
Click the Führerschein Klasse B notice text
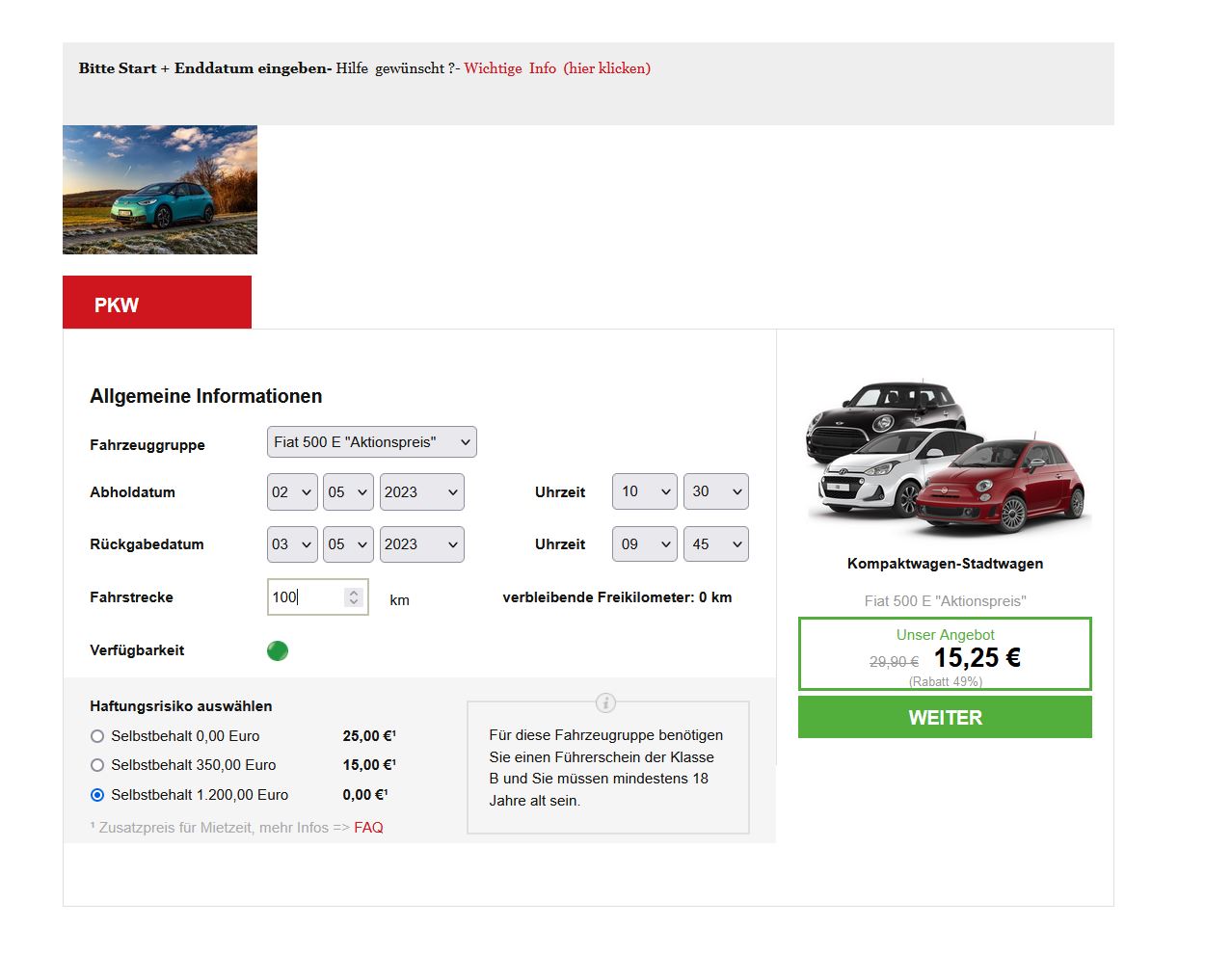pyautogui.click(x=606, y=768)
